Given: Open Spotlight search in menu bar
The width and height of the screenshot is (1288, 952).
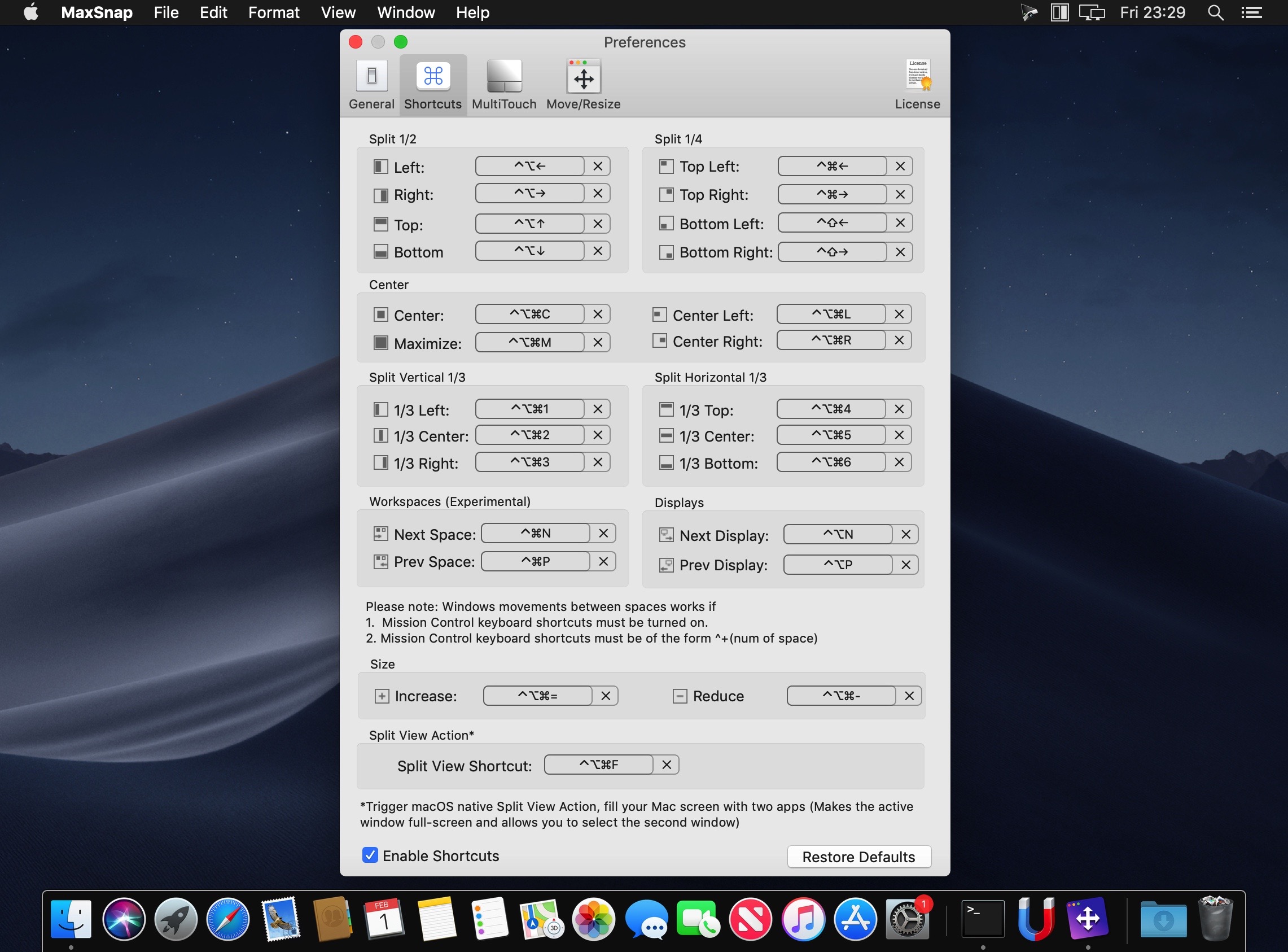Looking at the screenshot, I should tap(1215, 12).
